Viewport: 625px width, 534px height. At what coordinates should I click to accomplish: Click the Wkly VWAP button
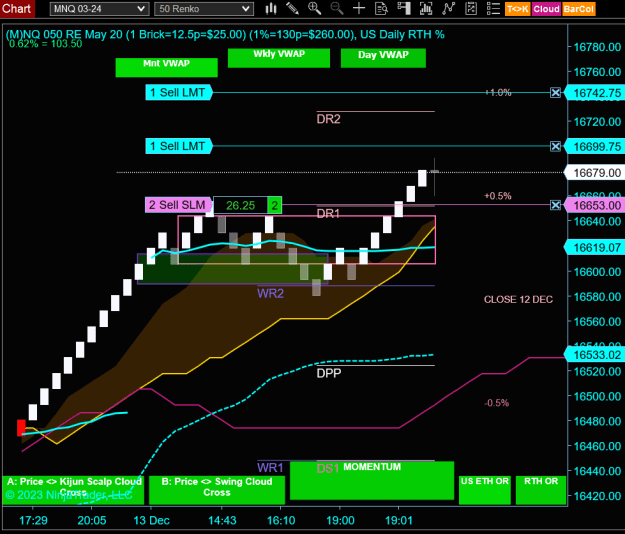[279, 58]
